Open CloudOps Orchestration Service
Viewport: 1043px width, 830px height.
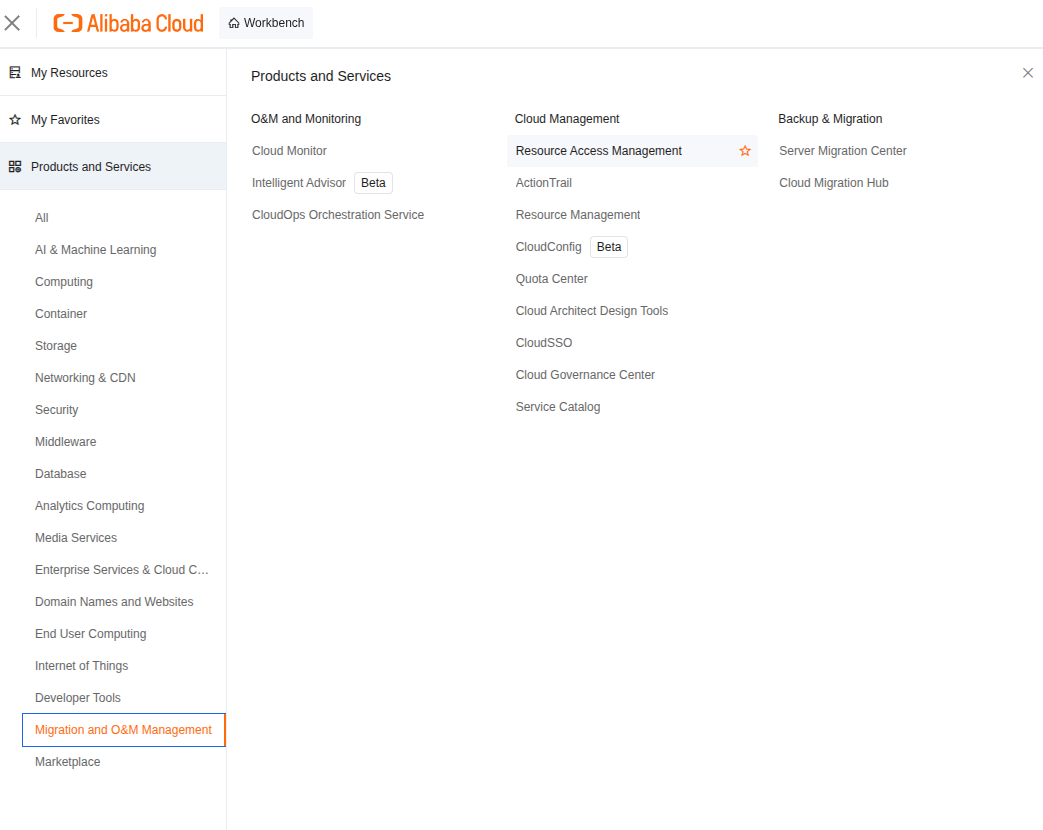click(x=338, y=215)
